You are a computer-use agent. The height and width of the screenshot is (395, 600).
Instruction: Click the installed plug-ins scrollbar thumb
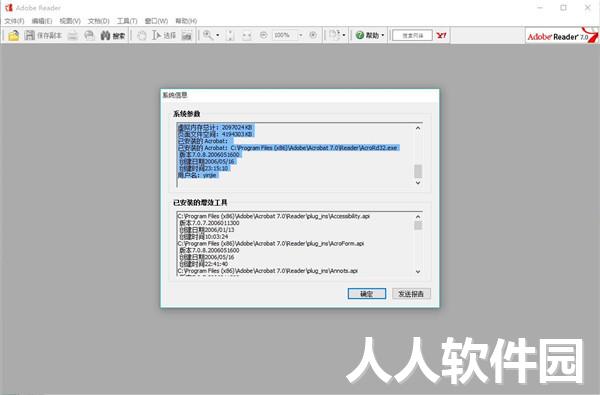(418, 225)
